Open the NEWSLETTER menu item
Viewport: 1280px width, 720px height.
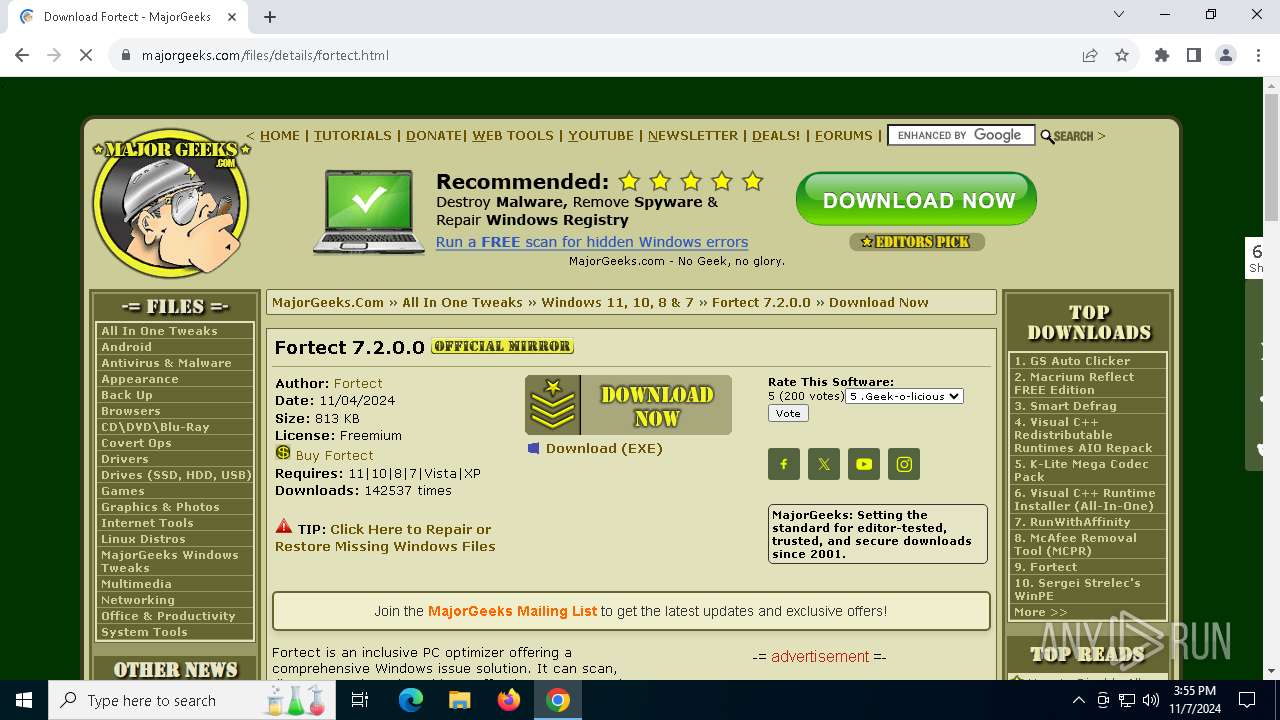[692, 135]
